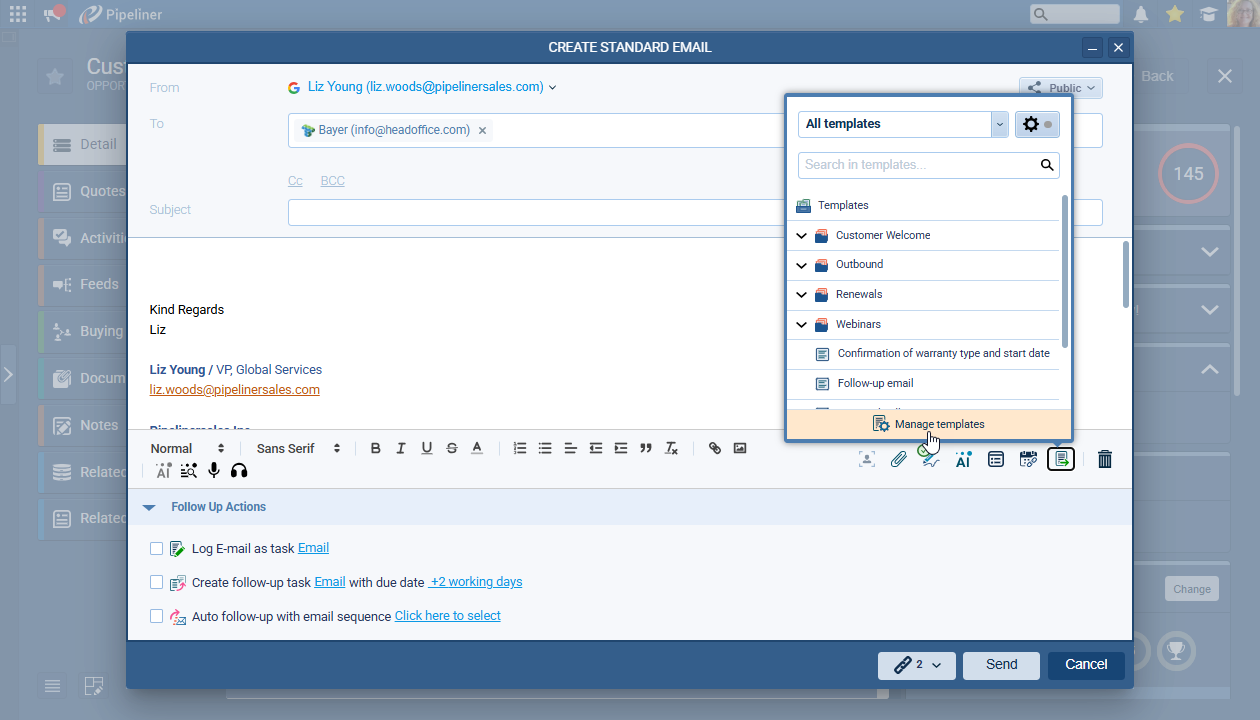This screenshot has width=1260, height=720.
Task: Insert an image using the picture icon
Action: coord(740,448)
